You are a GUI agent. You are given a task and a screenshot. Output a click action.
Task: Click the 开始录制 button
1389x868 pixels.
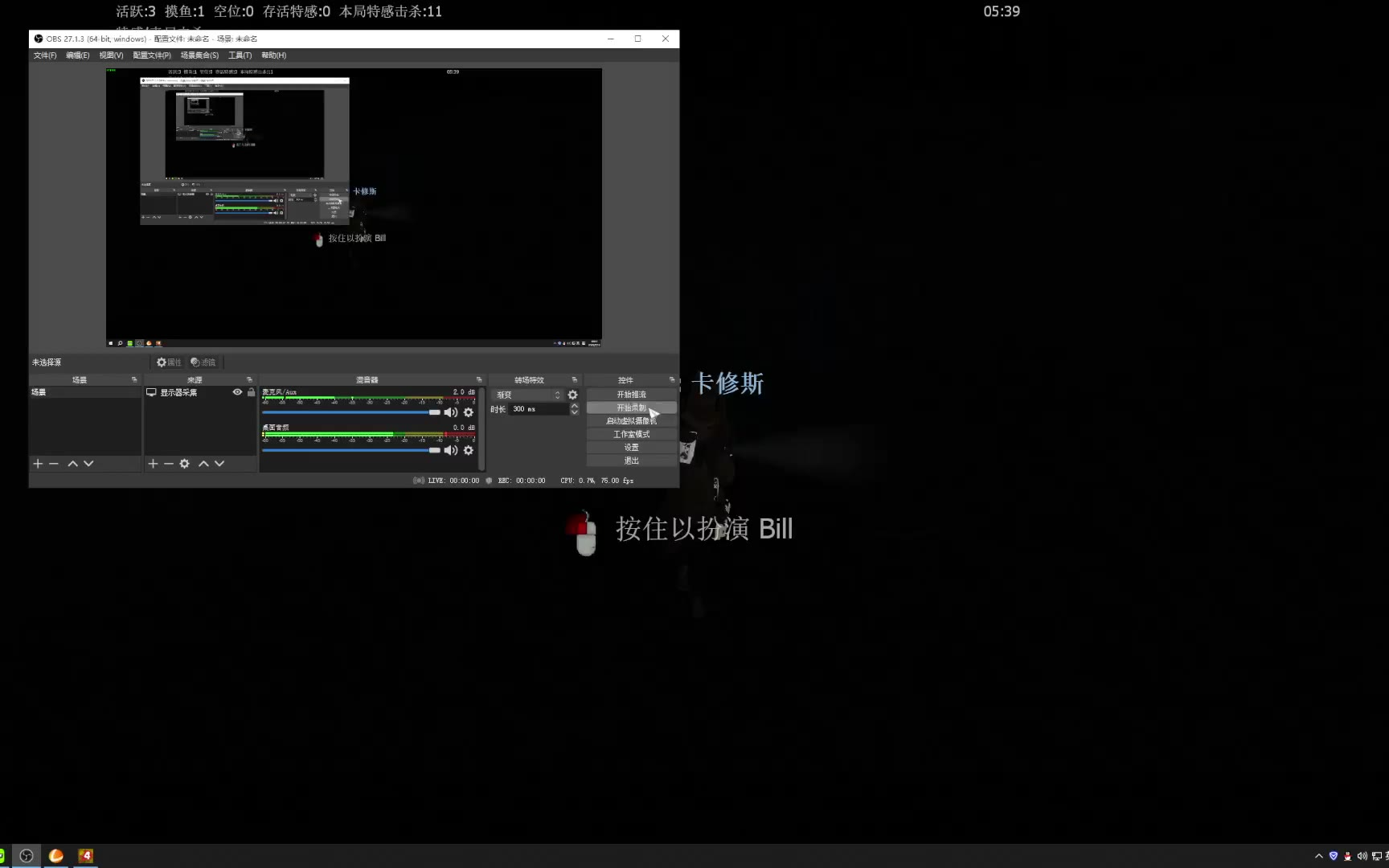click(x=631, y=407)
